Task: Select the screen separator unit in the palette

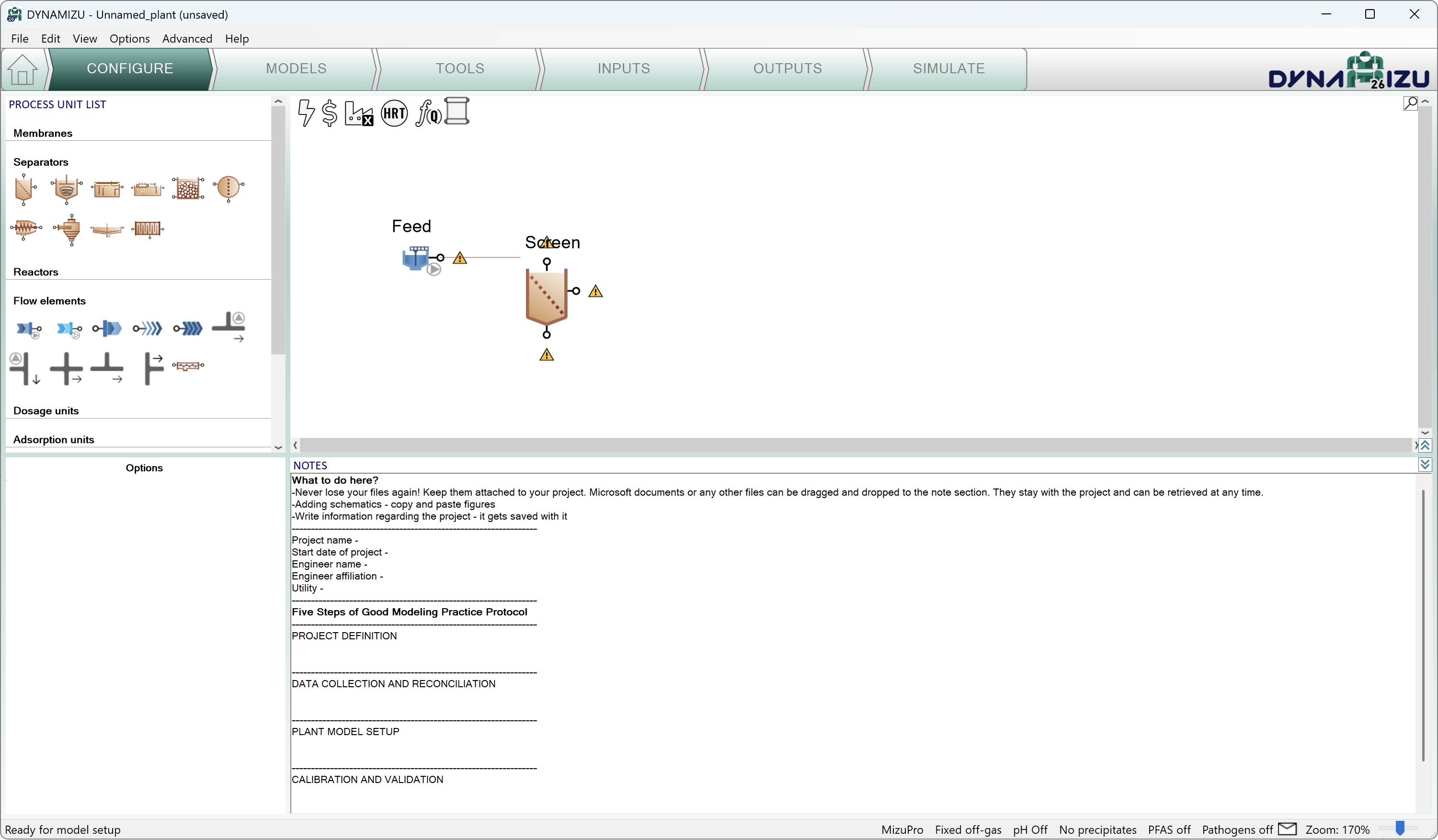Action: pyautogui.click(x=24, y=189)
